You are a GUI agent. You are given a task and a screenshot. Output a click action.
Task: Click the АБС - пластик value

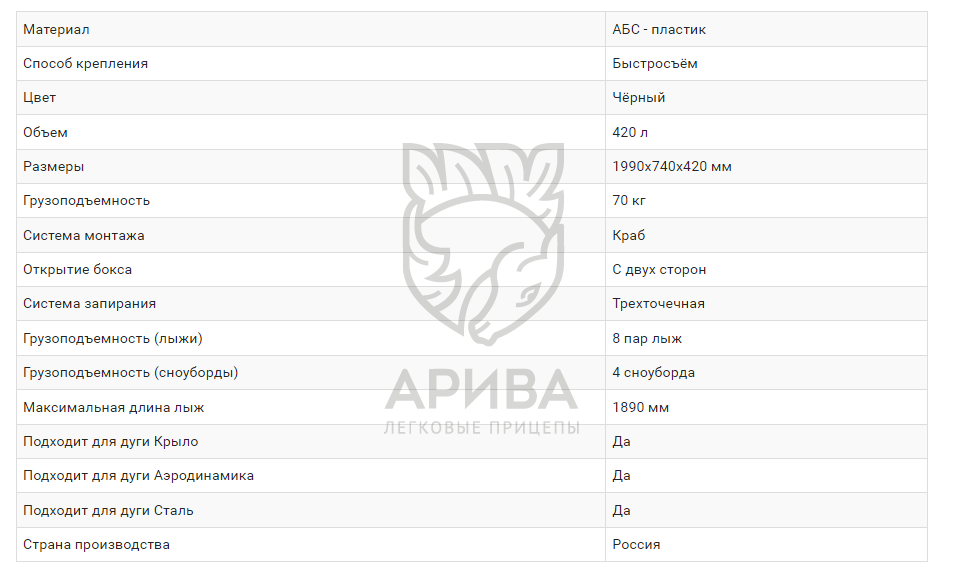click(659, 30)
